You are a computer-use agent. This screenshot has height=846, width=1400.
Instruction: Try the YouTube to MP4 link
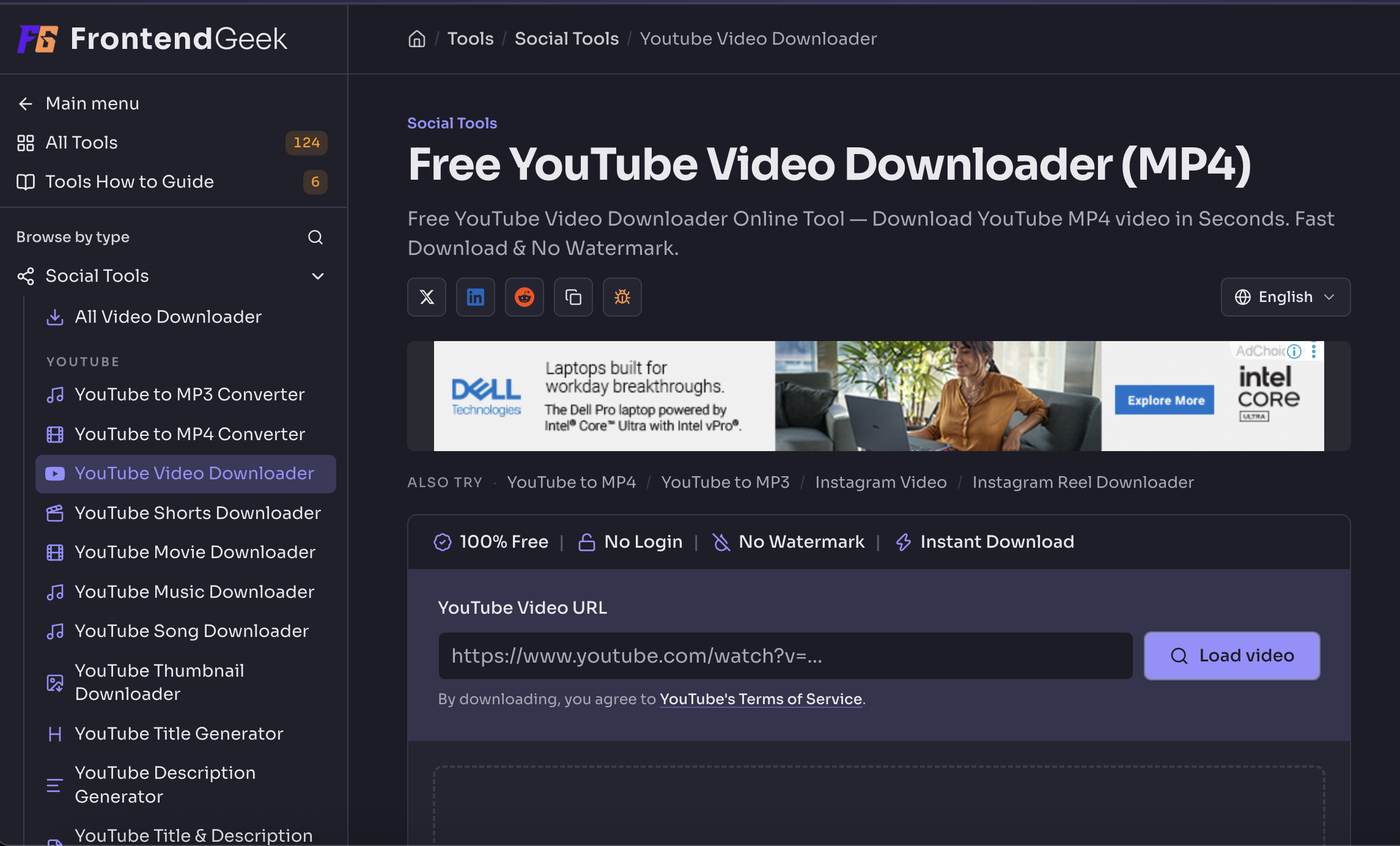tap(571, 482)
